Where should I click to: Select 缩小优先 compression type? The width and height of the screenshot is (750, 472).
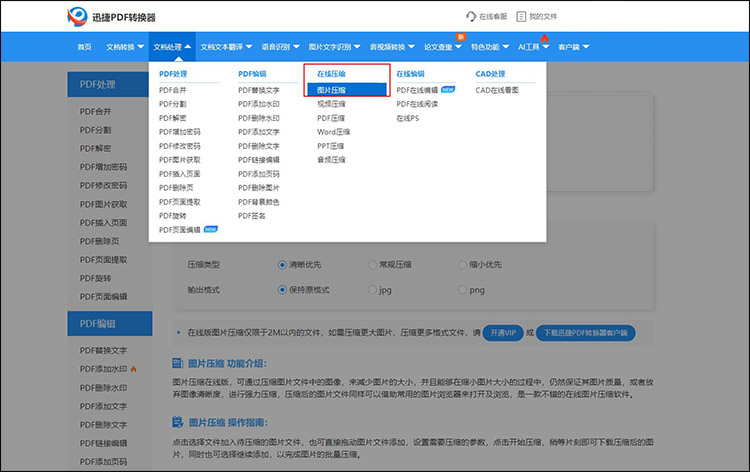pyautogui.click(x=462, y=264)
